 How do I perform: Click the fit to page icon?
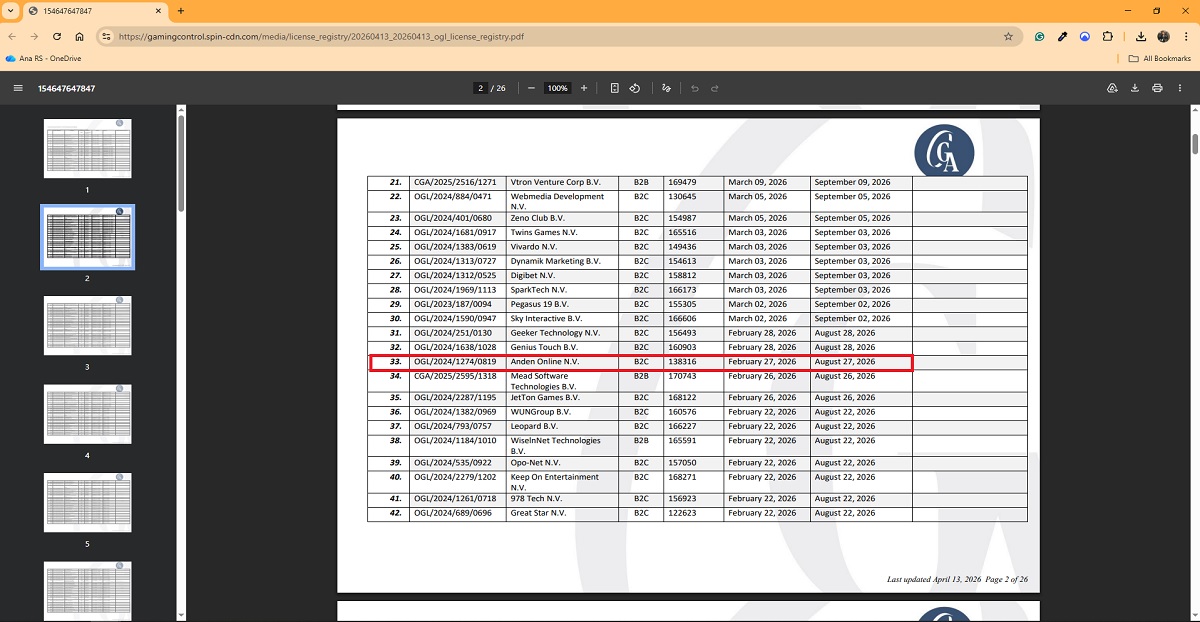point(614,88)
